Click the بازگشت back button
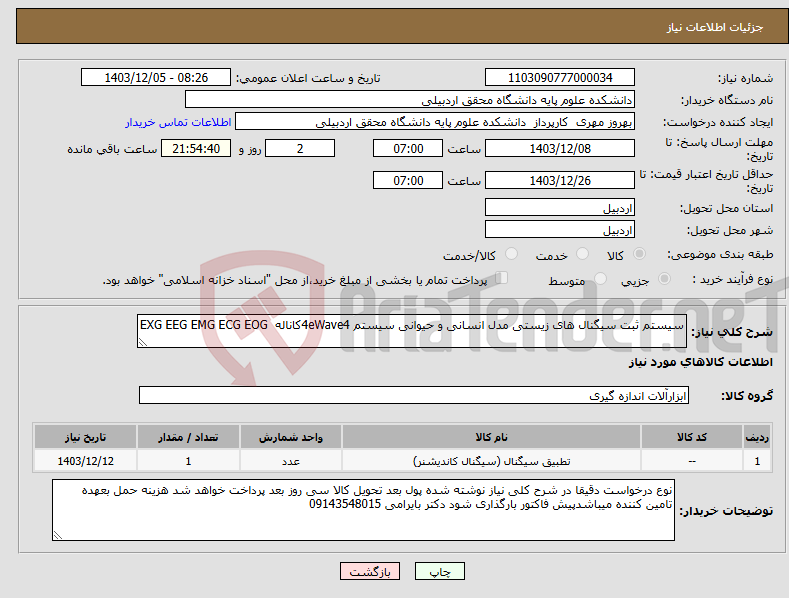 point(370,571)
